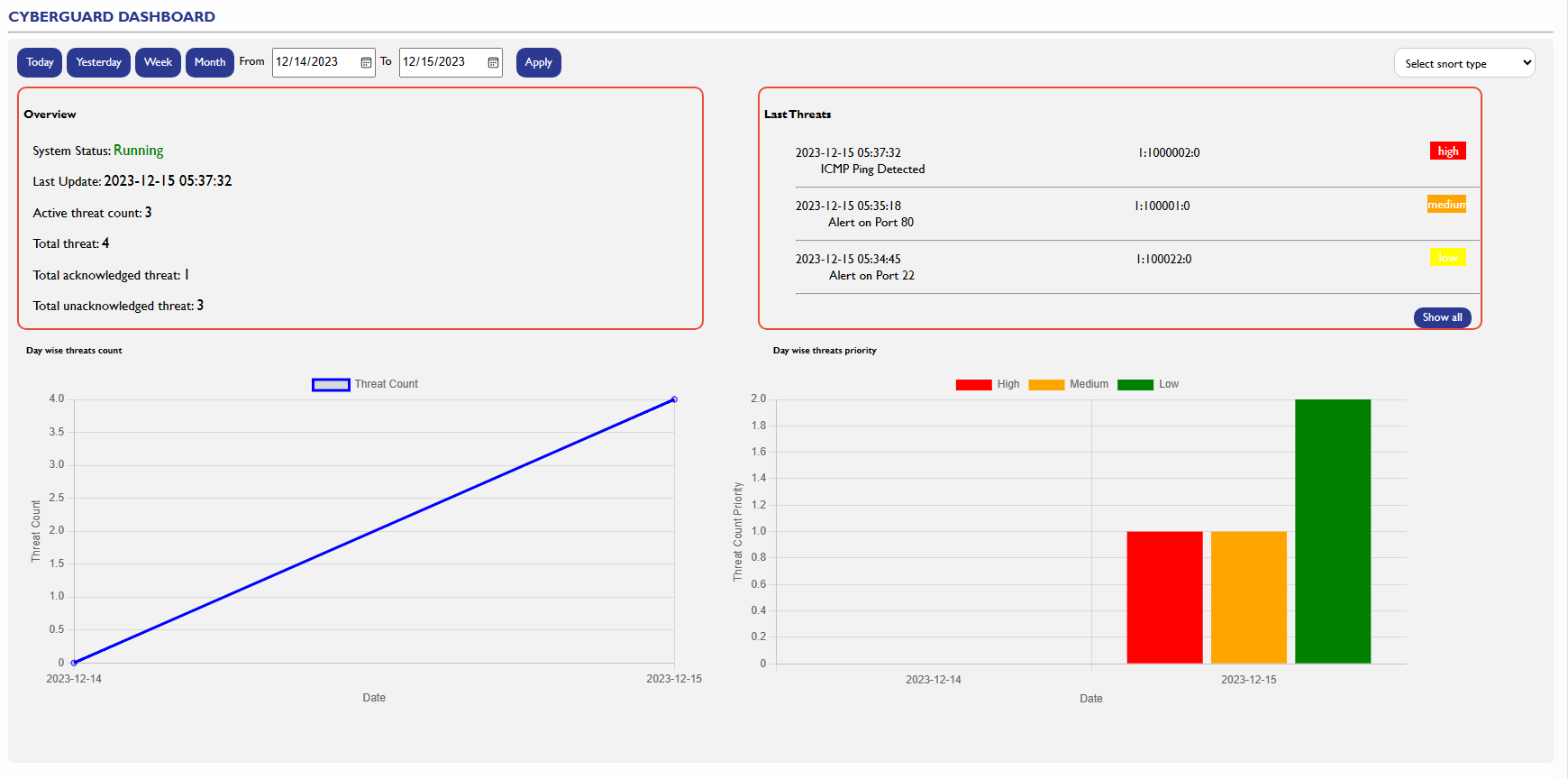Click the Overview panel heading
Viewport: 1568px width, 779px height.
(50, 115)
